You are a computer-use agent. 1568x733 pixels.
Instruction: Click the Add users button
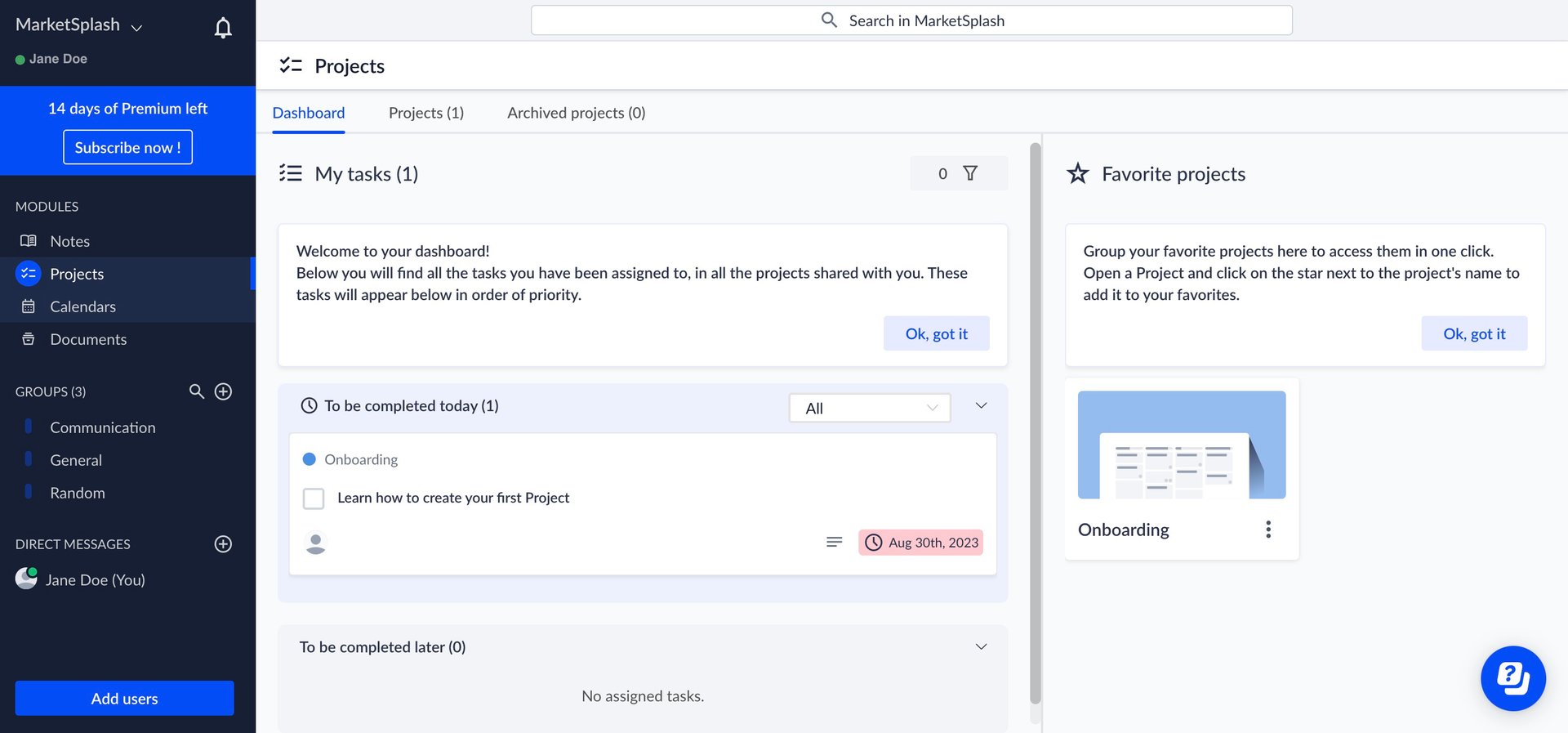point(124,699)
